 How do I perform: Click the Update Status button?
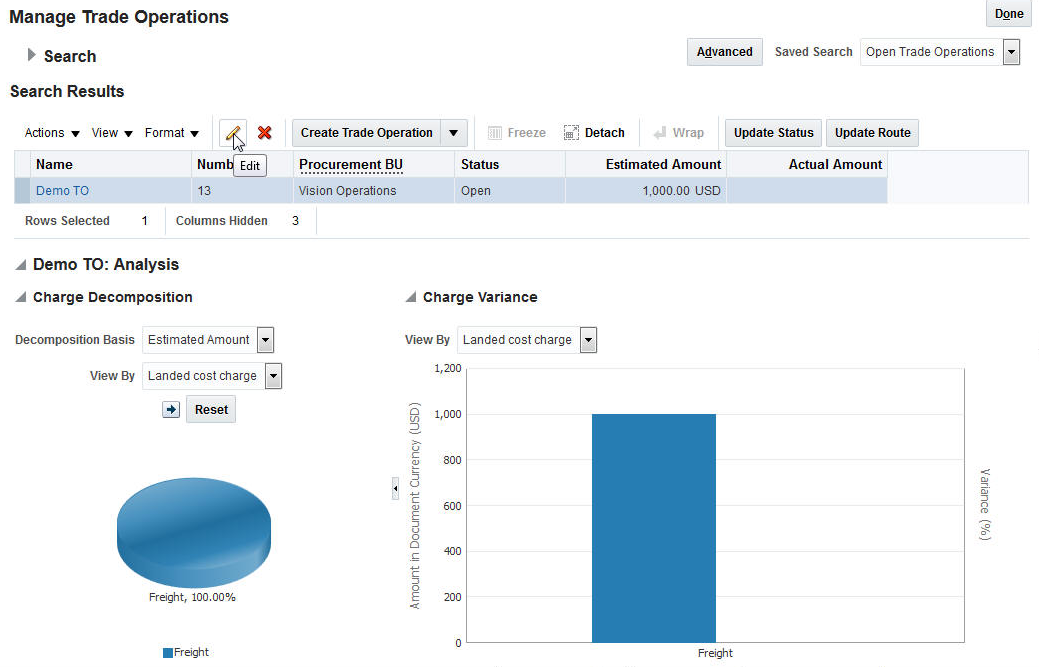pyautogui.click(x=773, y=133)
